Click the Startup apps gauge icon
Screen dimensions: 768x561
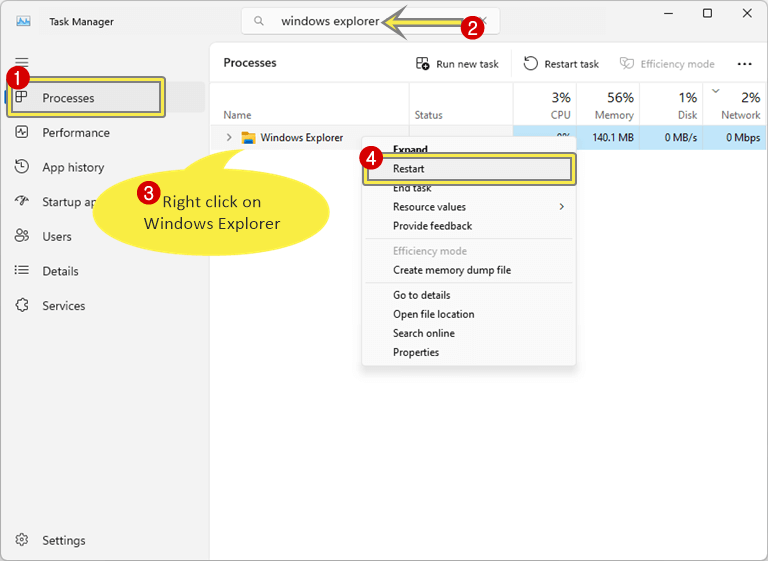click(22, 200)
